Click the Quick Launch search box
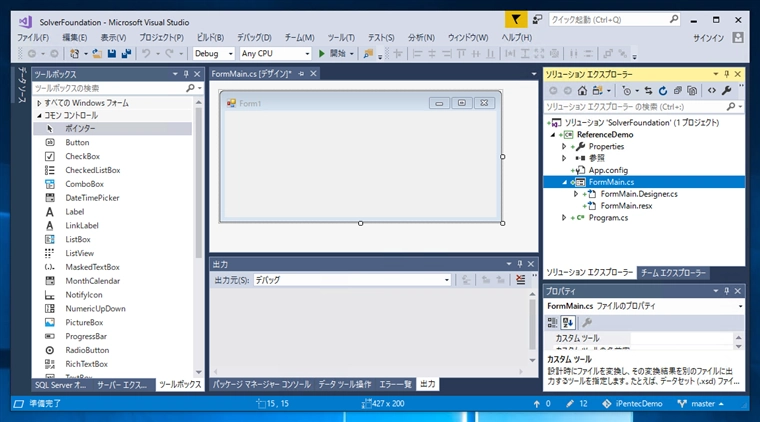 [x=609, y=20]
